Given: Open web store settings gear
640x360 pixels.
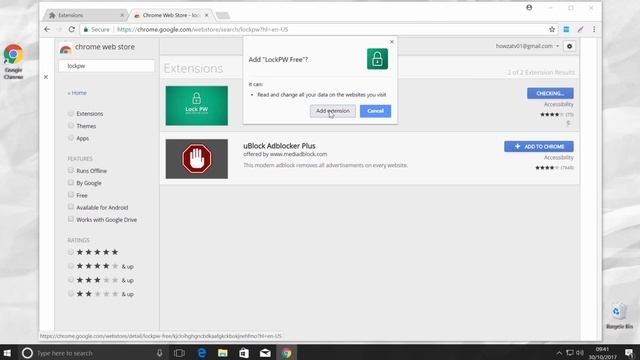Looking at the screenshot, I should (569, 46).
